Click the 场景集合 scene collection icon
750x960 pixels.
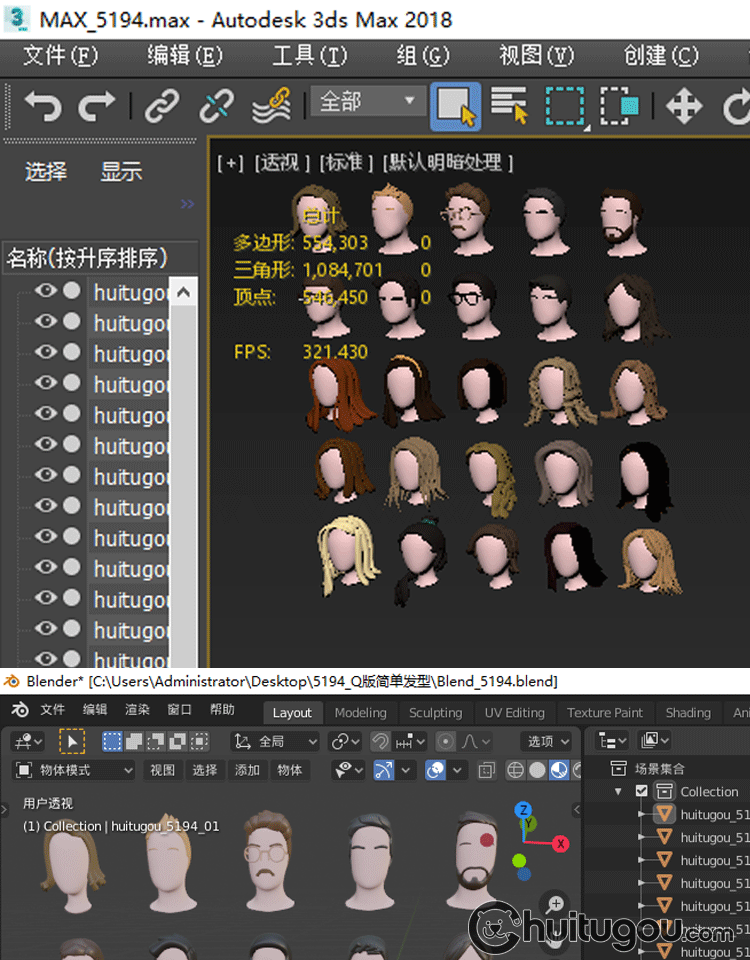[x=619, y=768]
